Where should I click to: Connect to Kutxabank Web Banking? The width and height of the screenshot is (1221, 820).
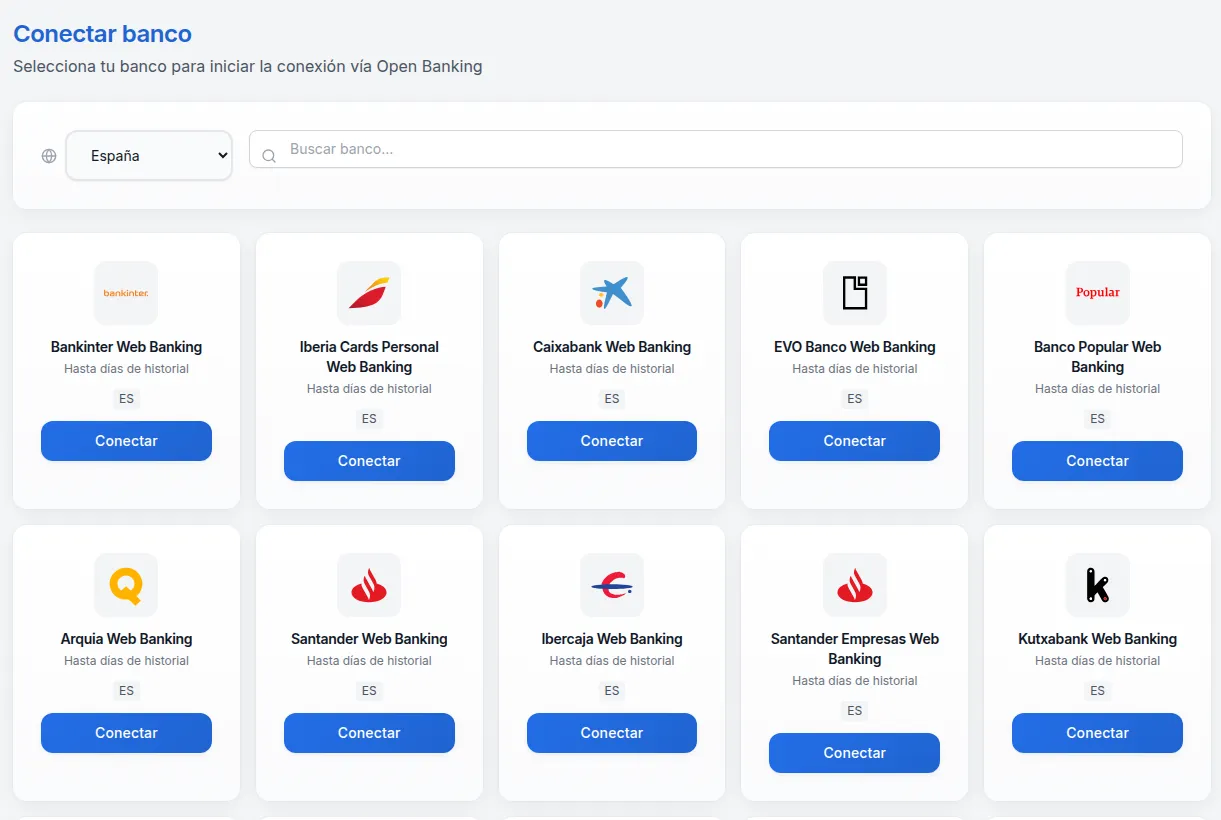[x=1097, y=733]
